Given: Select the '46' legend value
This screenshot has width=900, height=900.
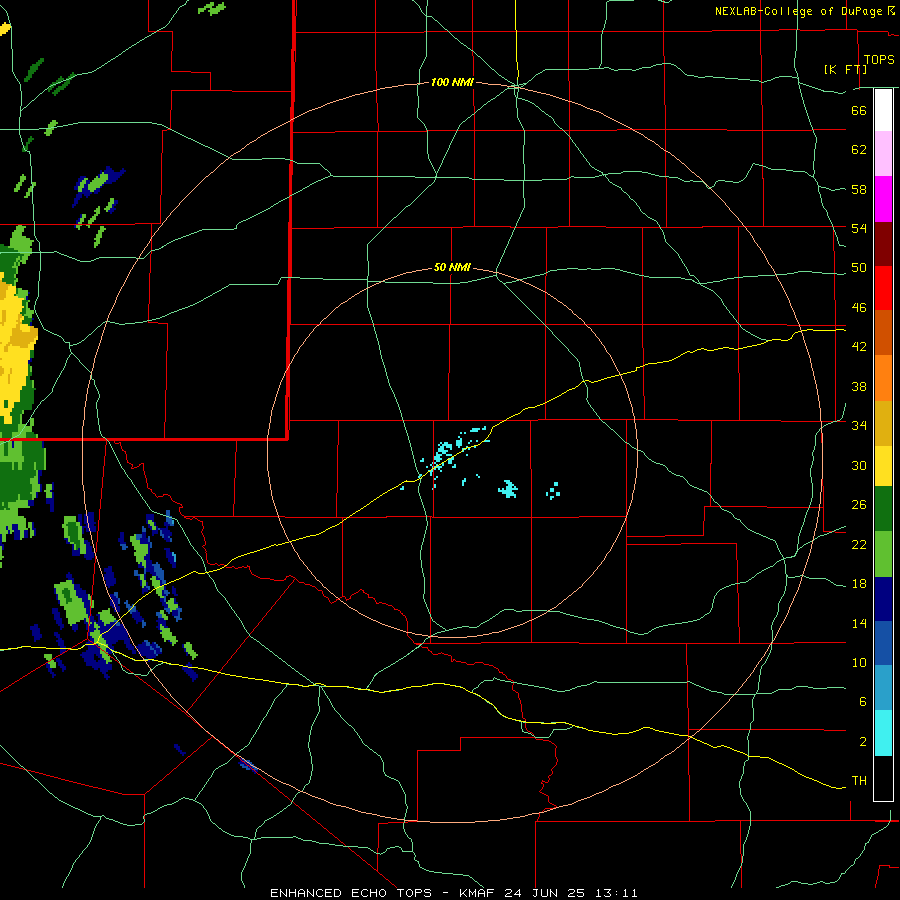Looking at the screenshot, I should 859,308.
